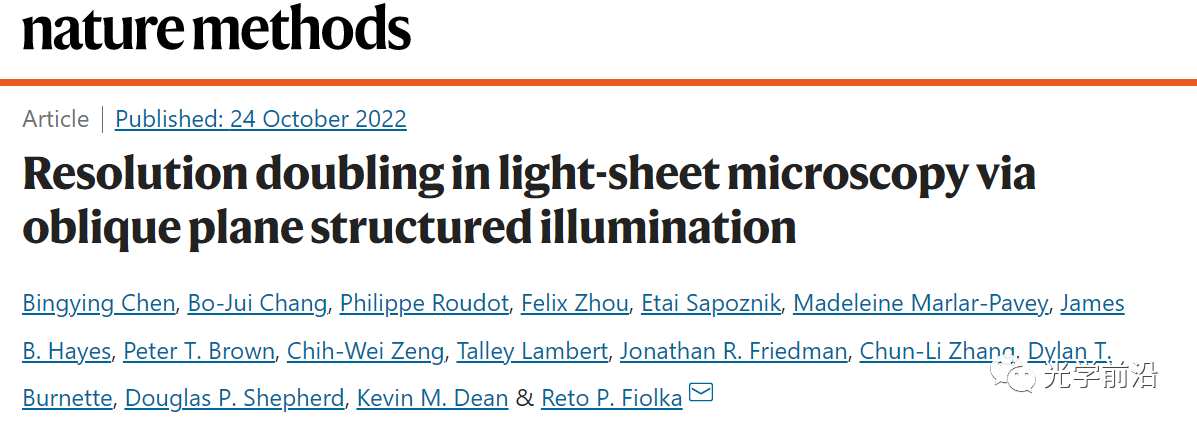Open the Published: 24 October 2022 link

click(x=261, y=119)
